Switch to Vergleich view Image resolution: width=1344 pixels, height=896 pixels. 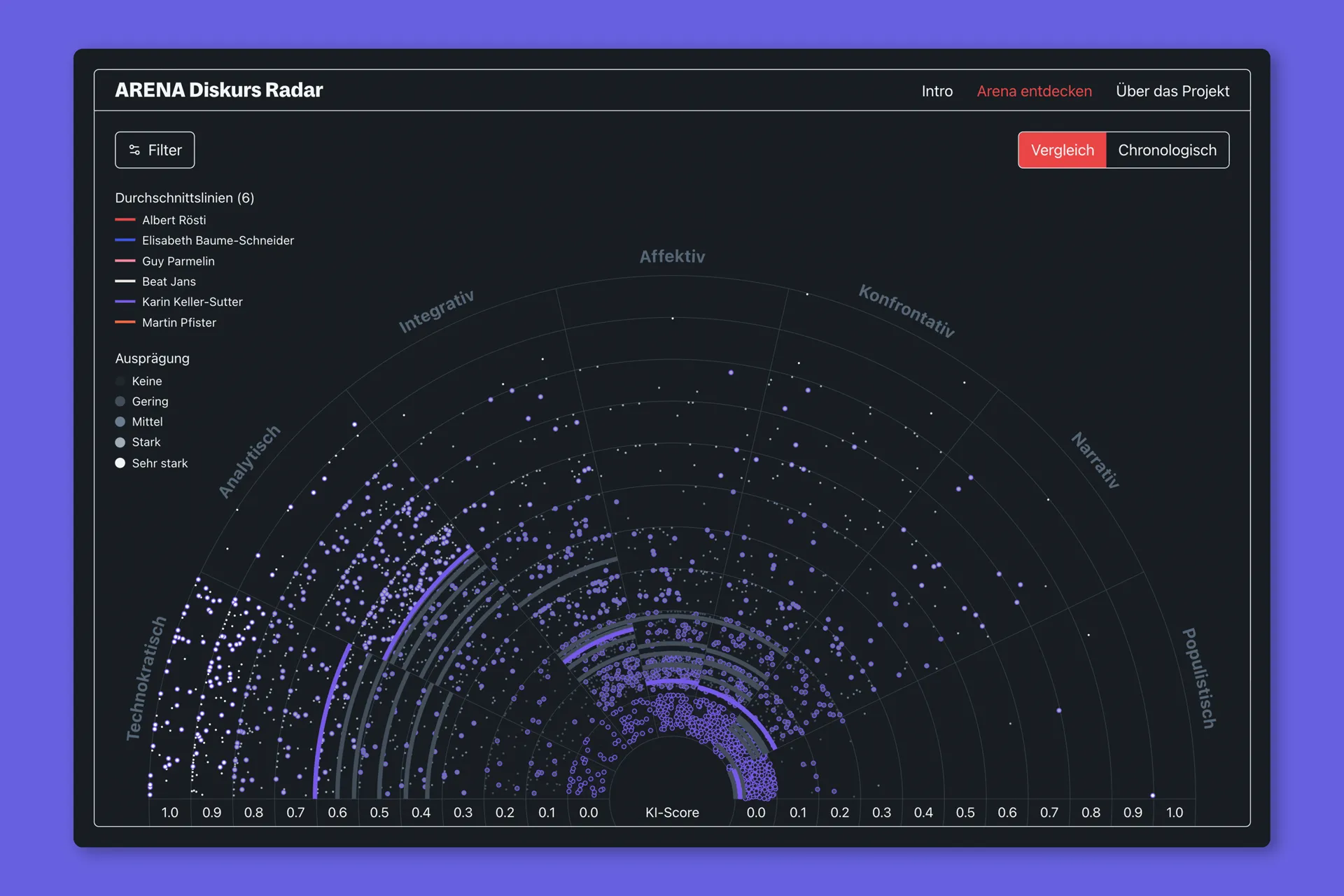pyautogui.click(x=1062, y=150)
